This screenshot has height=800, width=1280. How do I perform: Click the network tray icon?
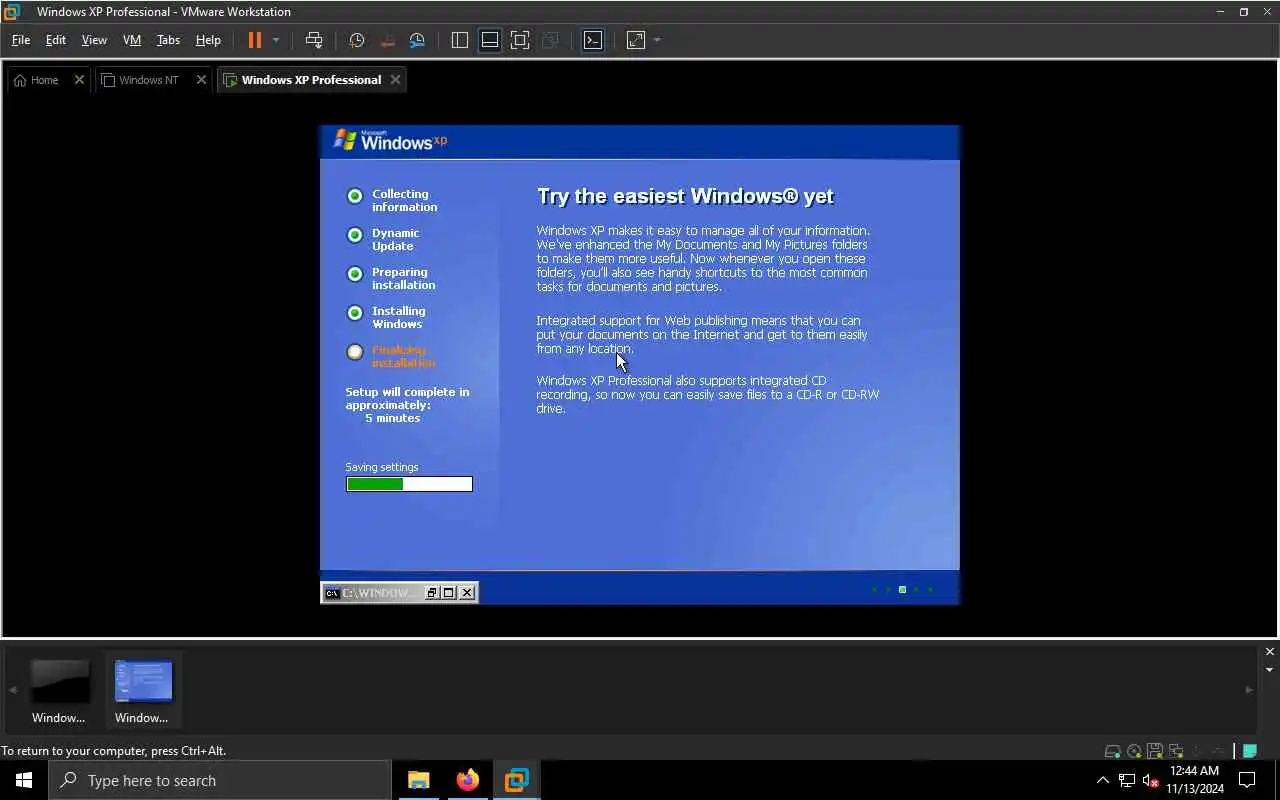[x=1127, y=780]
